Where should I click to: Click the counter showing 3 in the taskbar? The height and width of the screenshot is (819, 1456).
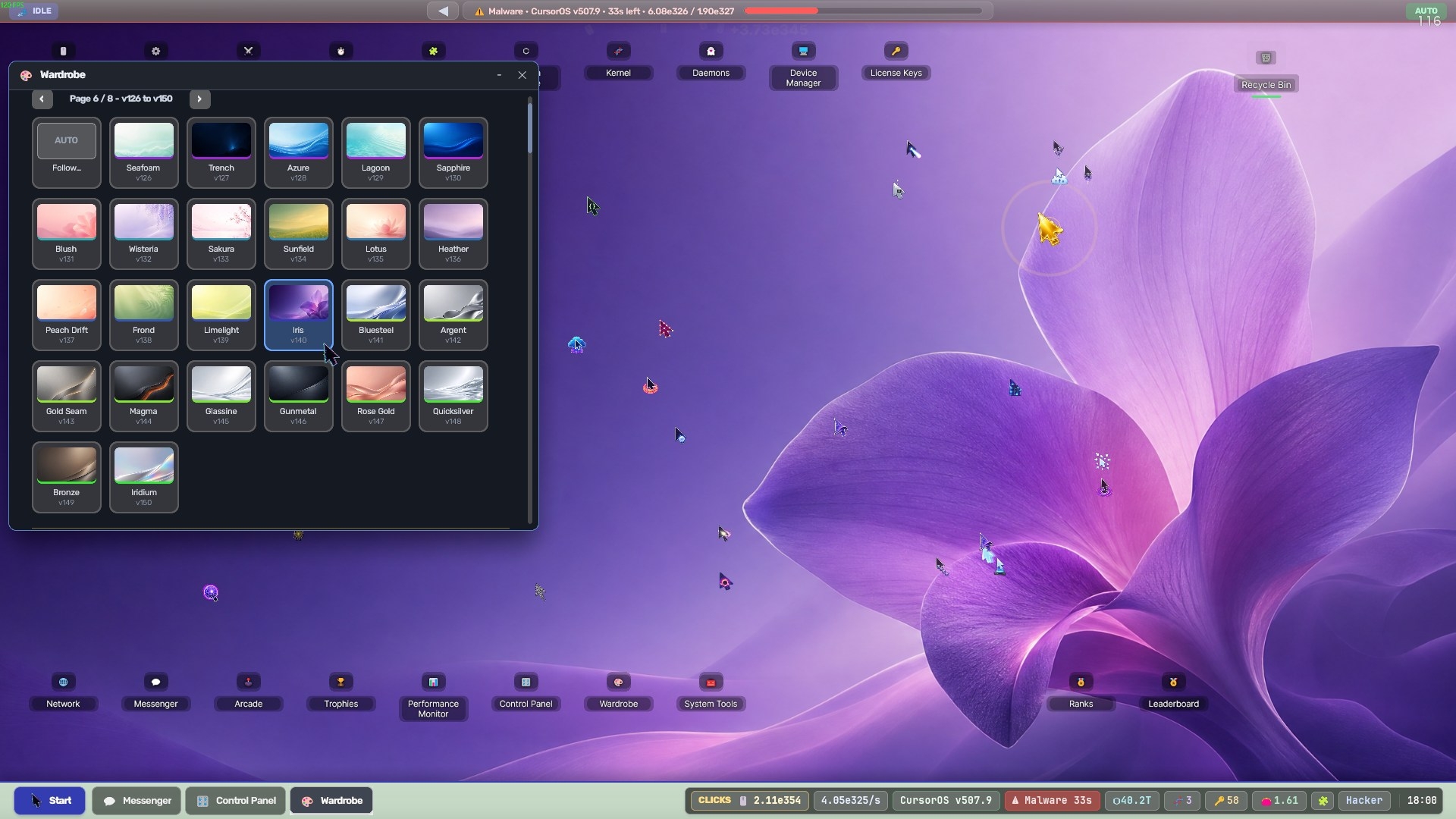click(x=1182, y=801)
